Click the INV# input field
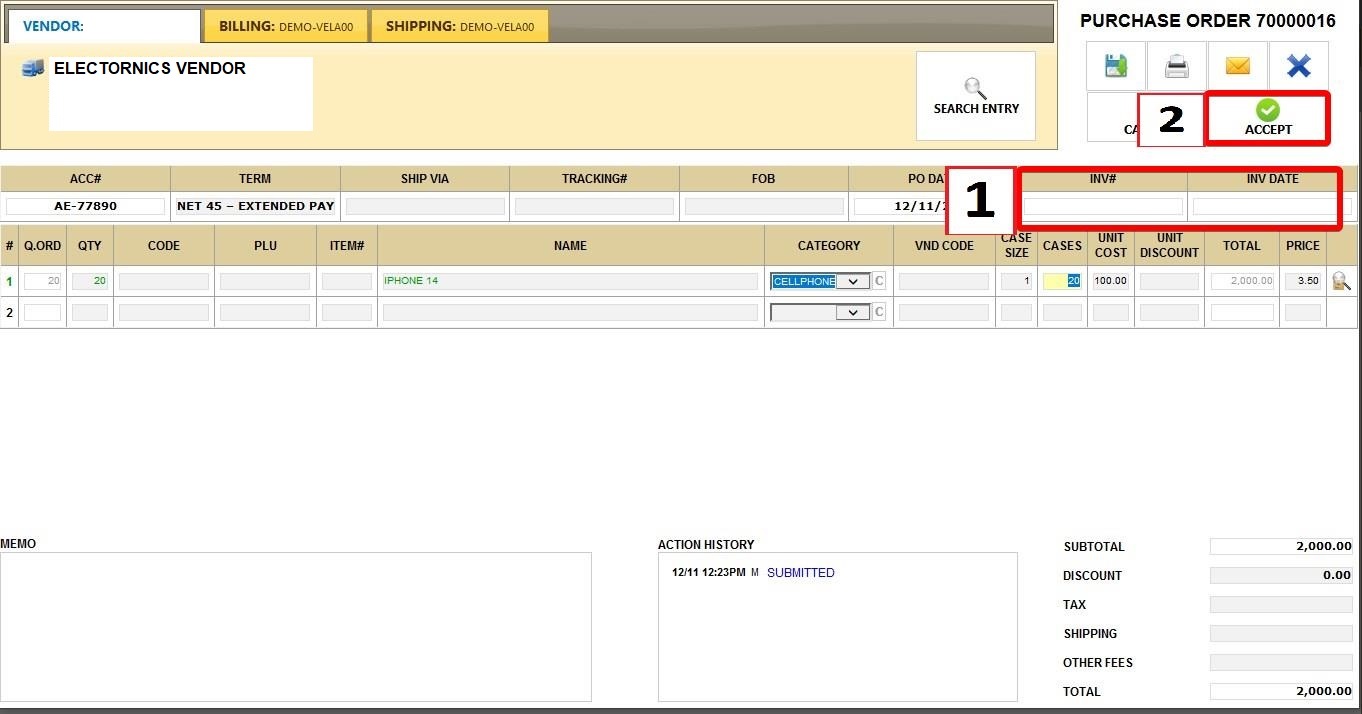This screenshot has width=1362, height=714. (x=1103, y=207)
